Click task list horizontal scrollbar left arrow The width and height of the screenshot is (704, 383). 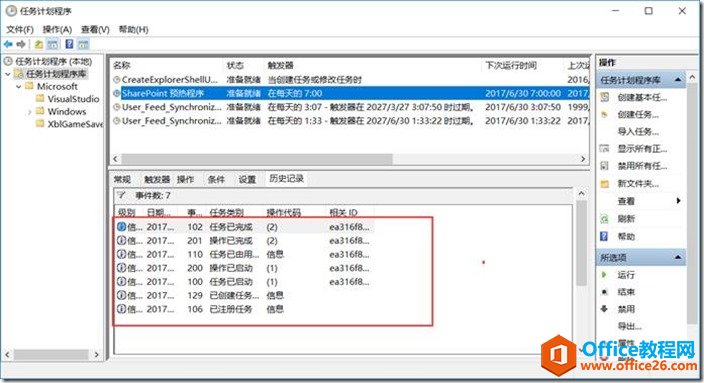coord(116,159)
